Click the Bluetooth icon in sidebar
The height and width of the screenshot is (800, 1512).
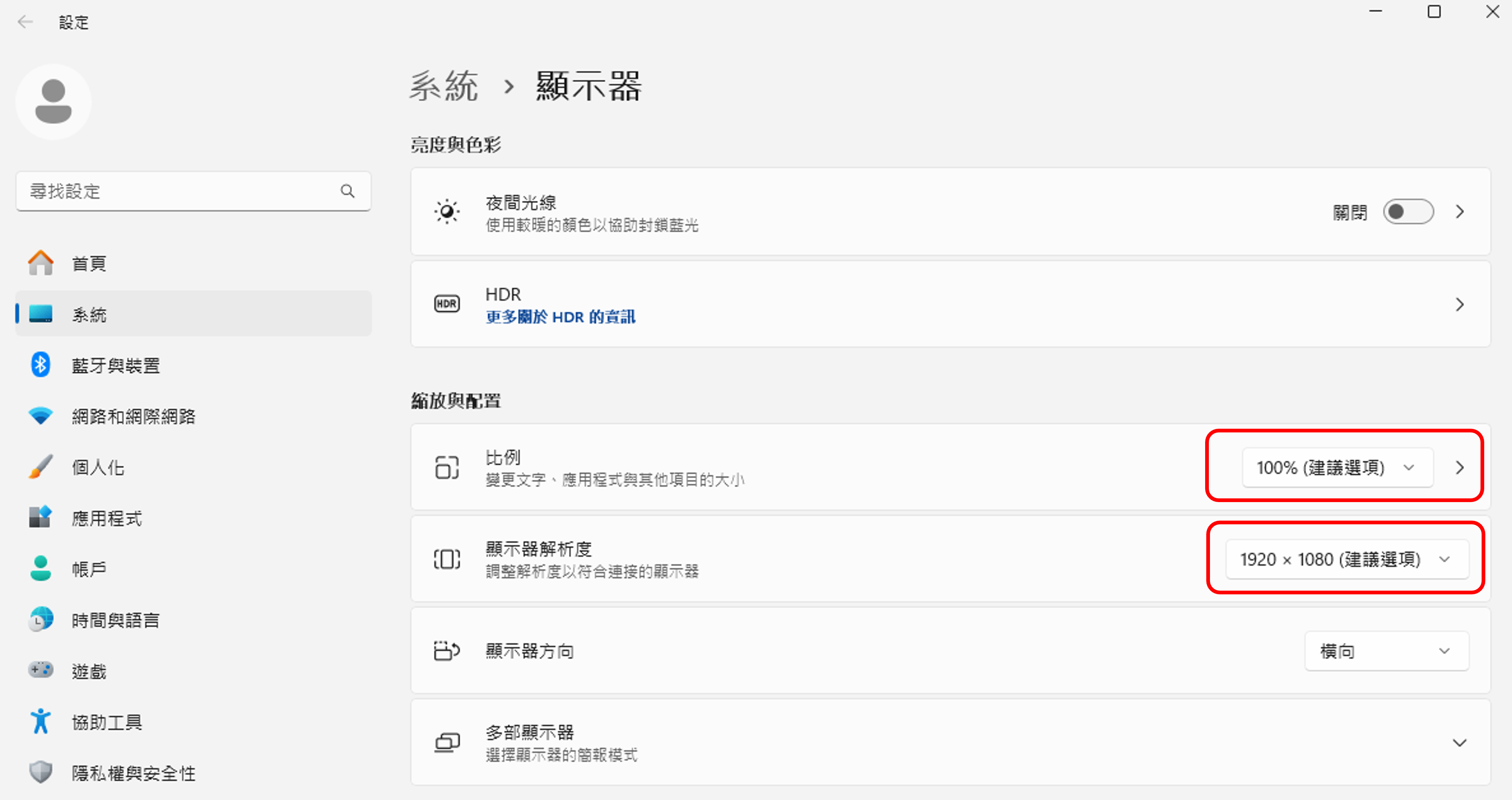pyautogui.click(x=40, y=365)
